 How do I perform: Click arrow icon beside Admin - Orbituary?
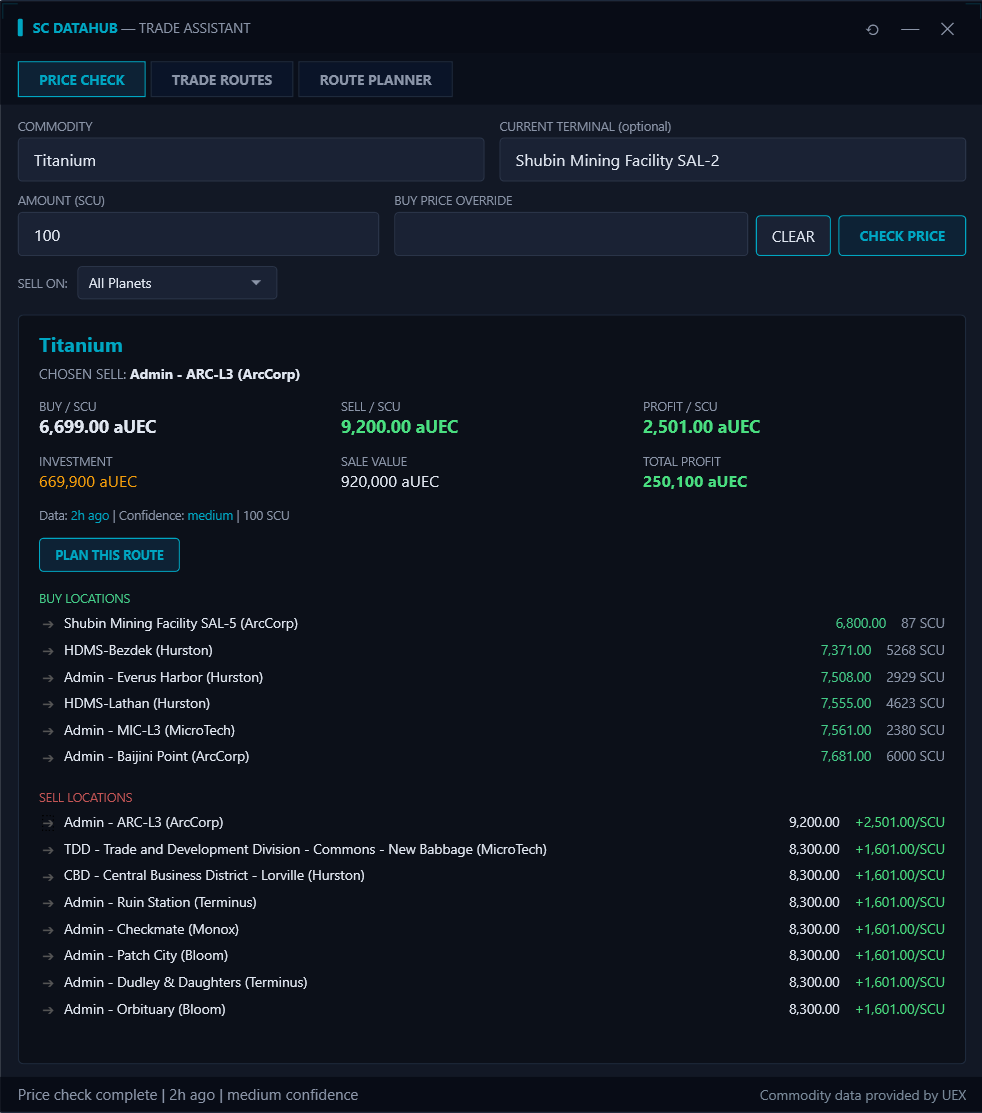coord(48,1010)
